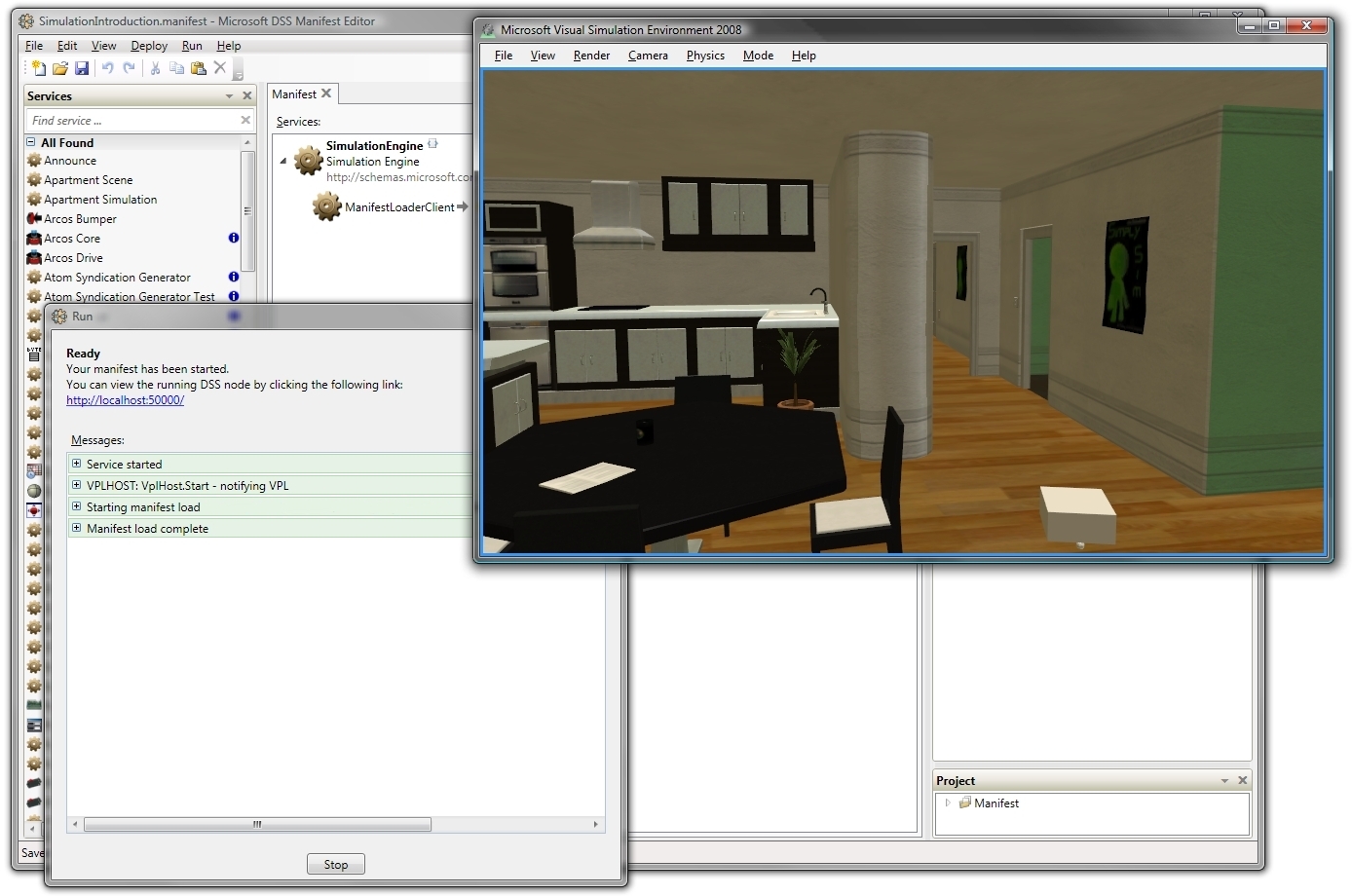The height and width of the screenshot is (896, 1352).
Task: Click the Cut scissors toolbar icon
Action: pyautogui.click(x=155, y=68)
